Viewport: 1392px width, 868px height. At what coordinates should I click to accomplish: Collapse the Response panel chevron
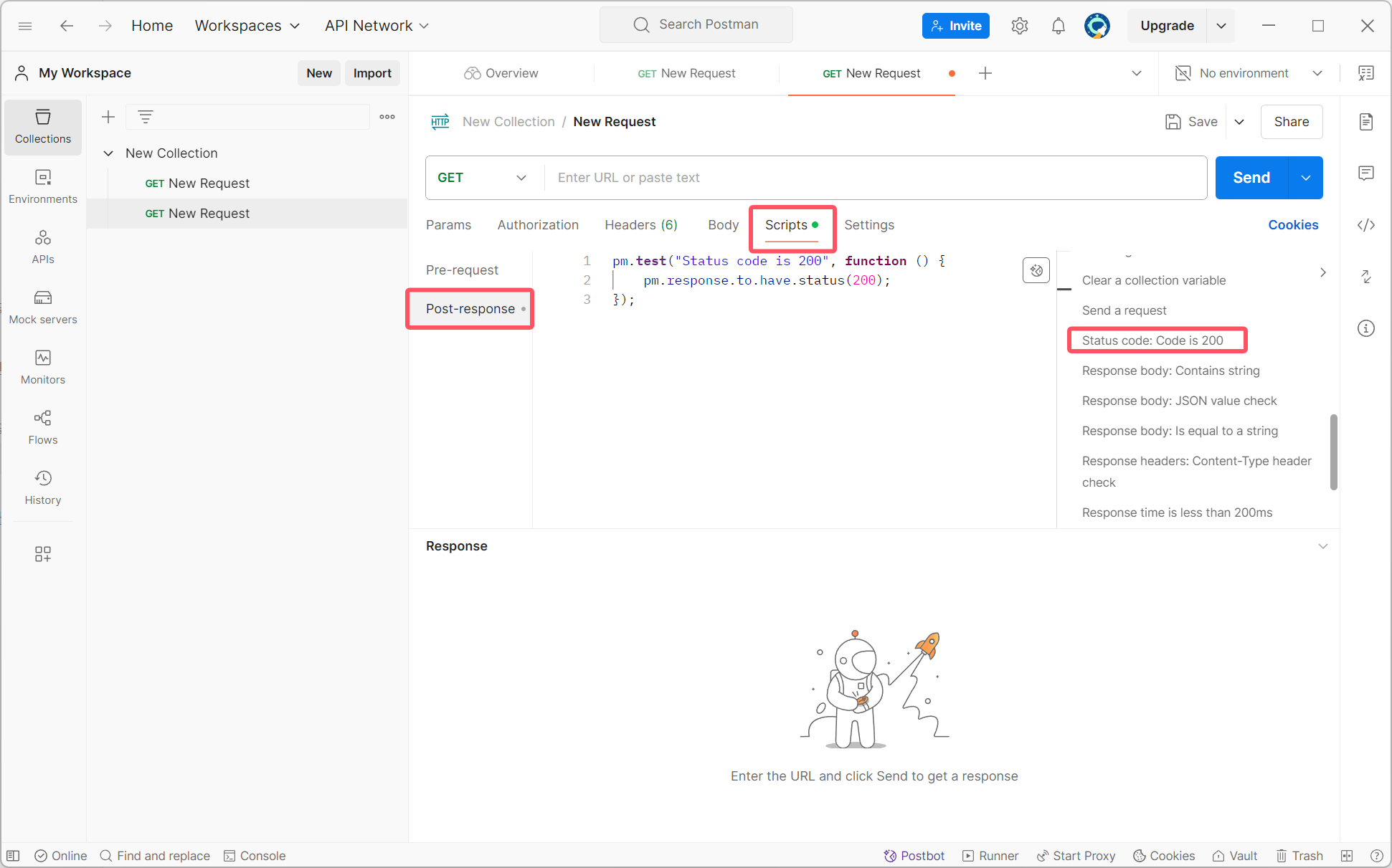point(1323,546)
